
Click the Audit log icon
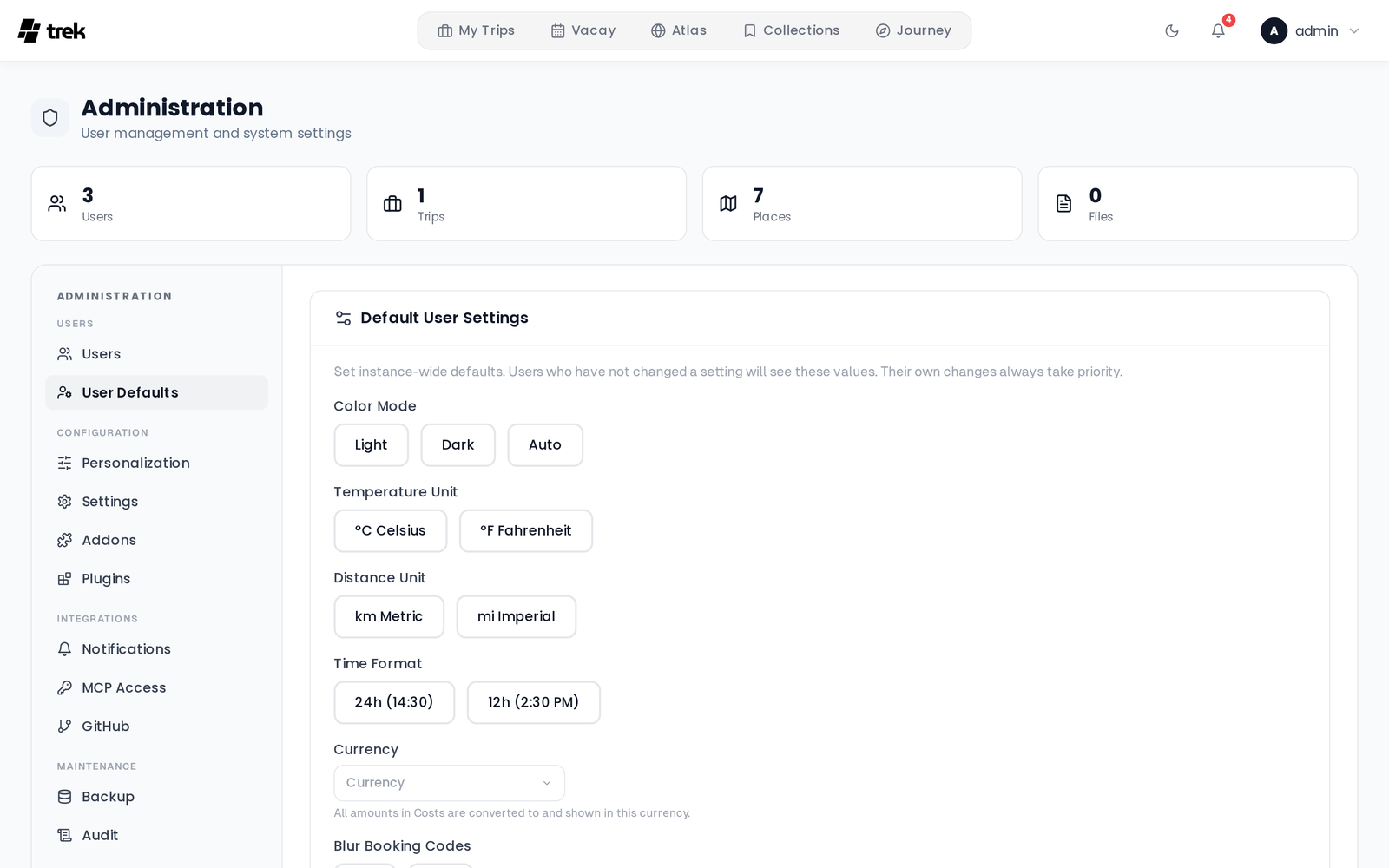pyautogui.click(x=64, y=835)
